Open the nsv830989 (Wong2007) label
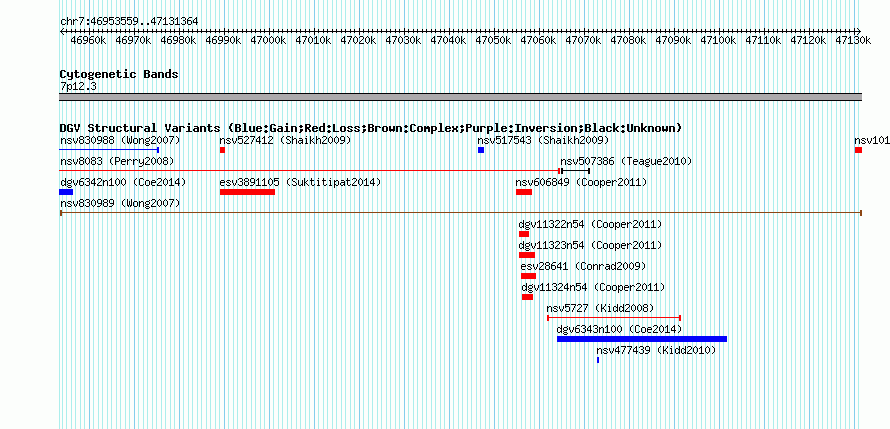The height and width of the screenshot is (429, 890). point(120,203)
